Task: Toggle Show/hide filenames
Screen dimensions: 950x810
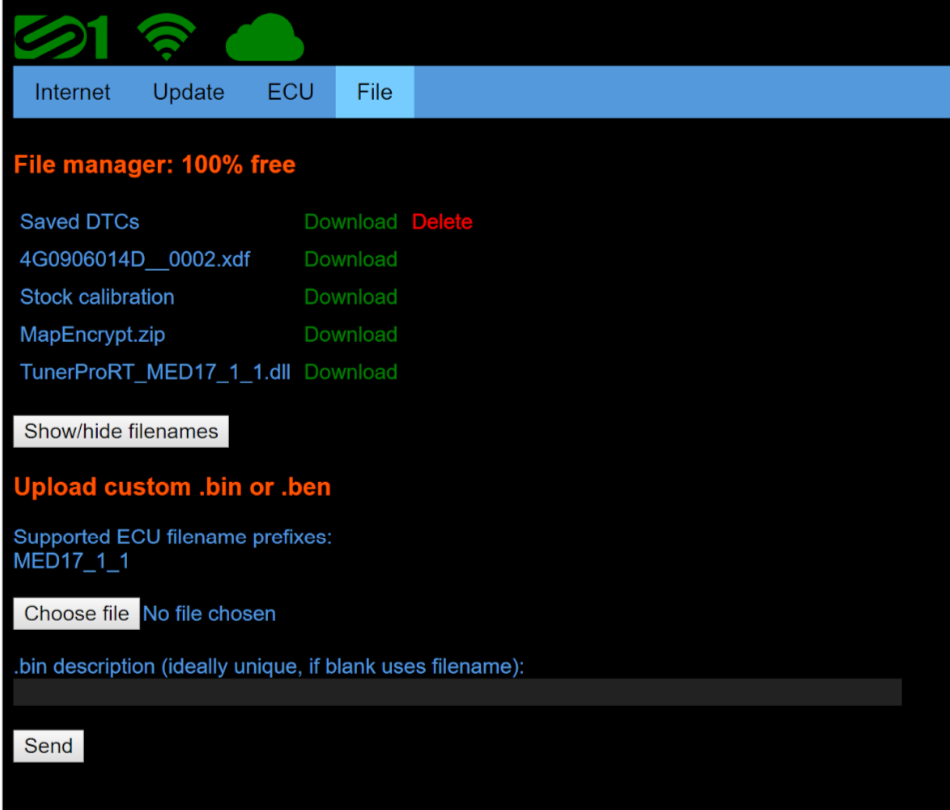Action: click(x=121, y=431)
